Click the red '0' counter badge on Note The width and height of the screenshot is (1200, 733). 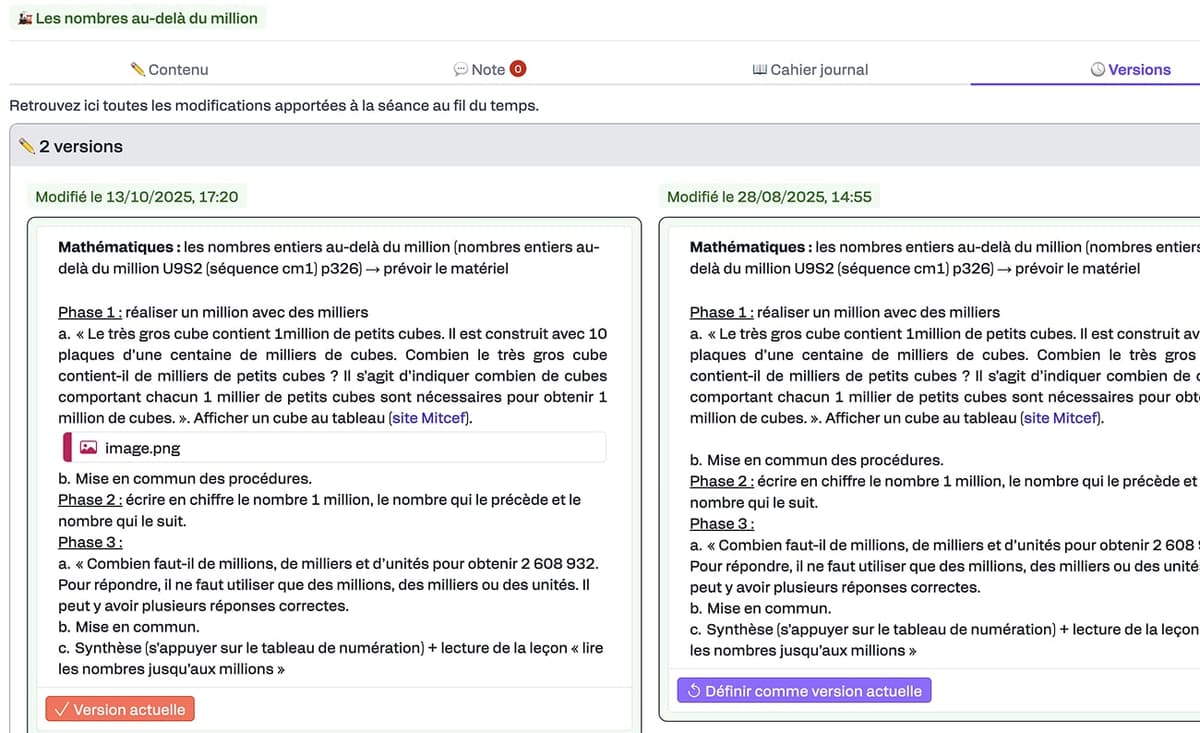pyautogui.click(x=516, y=69)
